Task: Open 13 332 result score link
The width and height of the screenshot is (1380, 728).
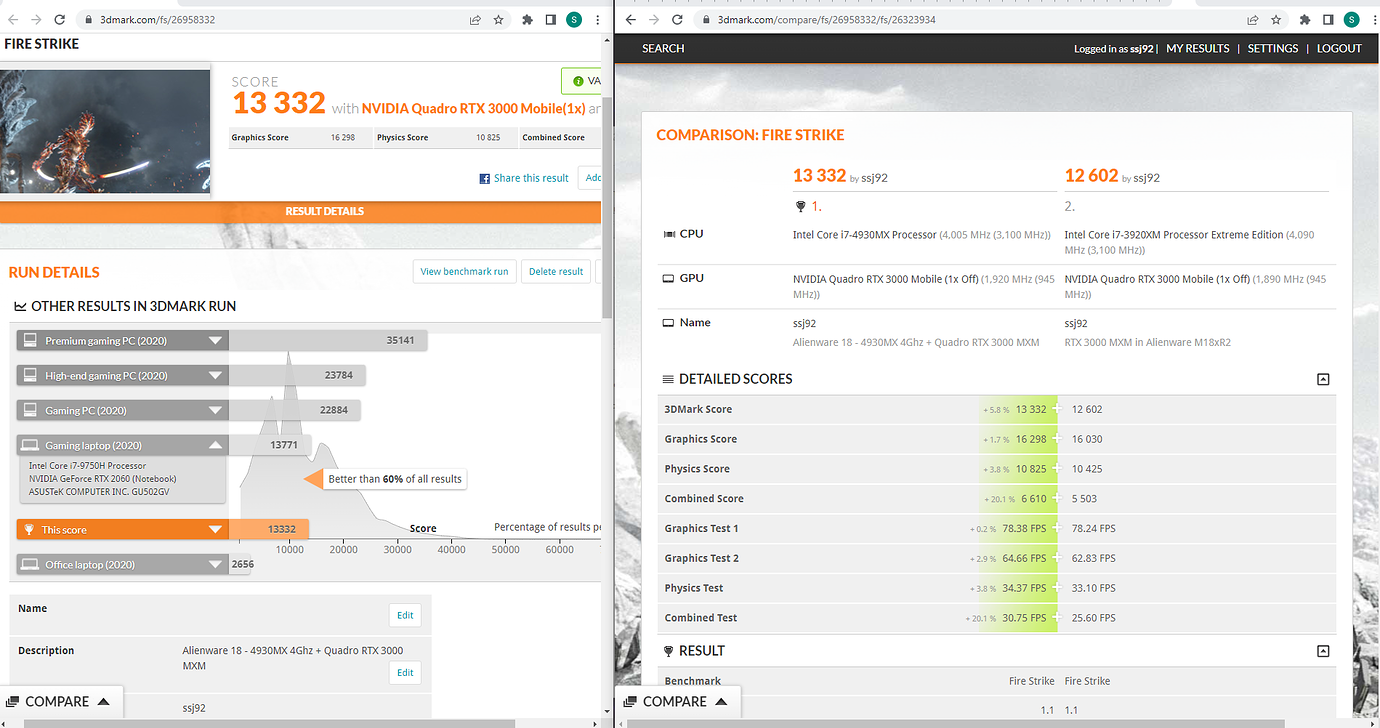Action: point(819,175)
